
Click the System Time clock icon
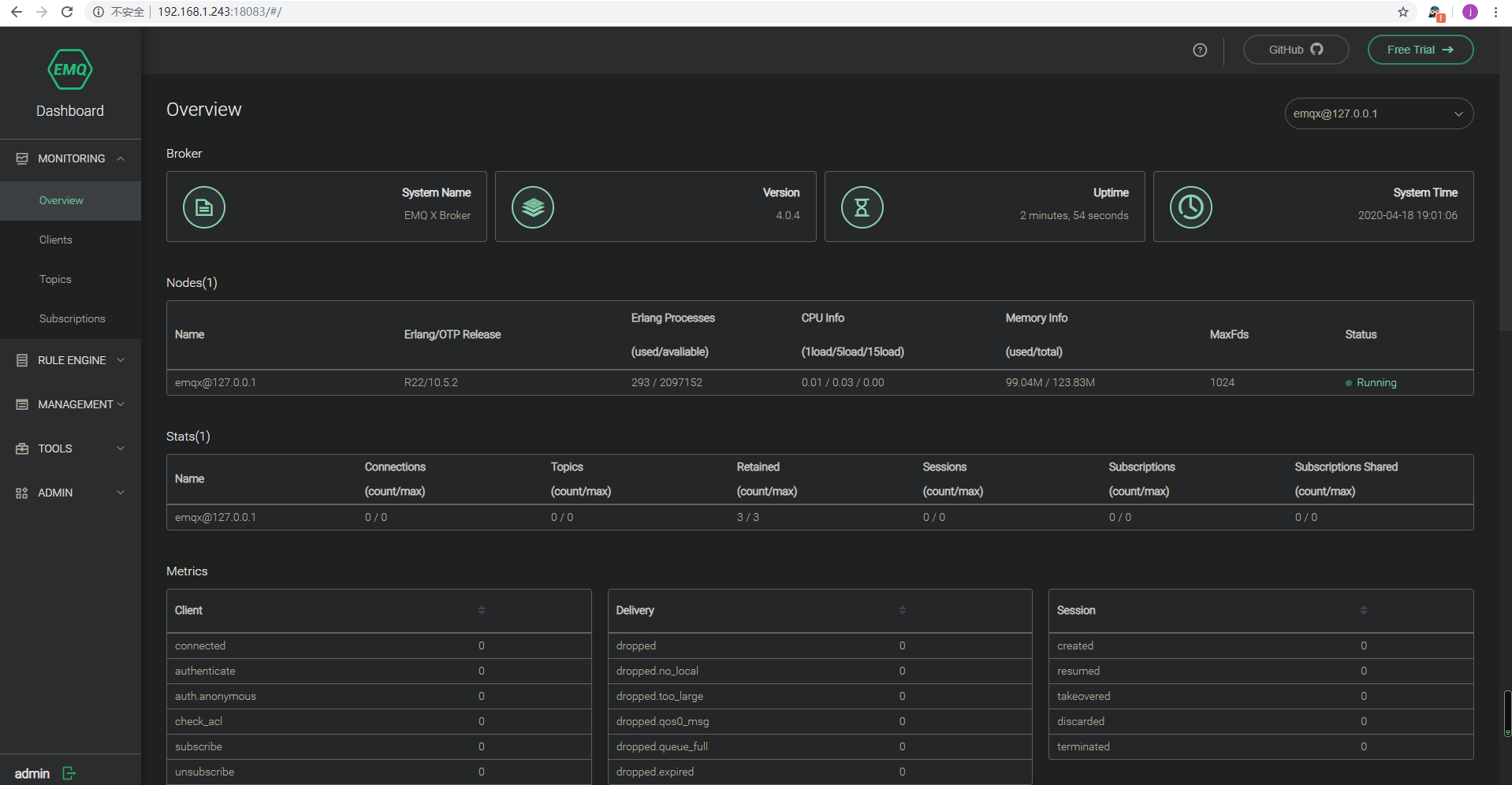click(1191, 207)
